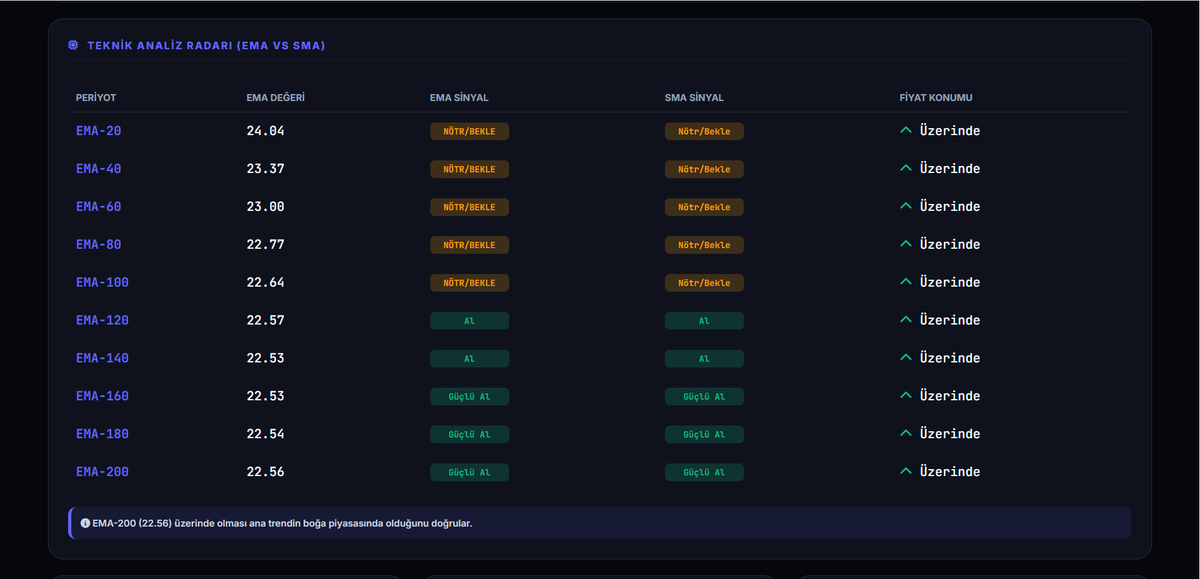Click the up chevron in the EMA-160 row
1200x579 pixels.
(x=905, y=395)
